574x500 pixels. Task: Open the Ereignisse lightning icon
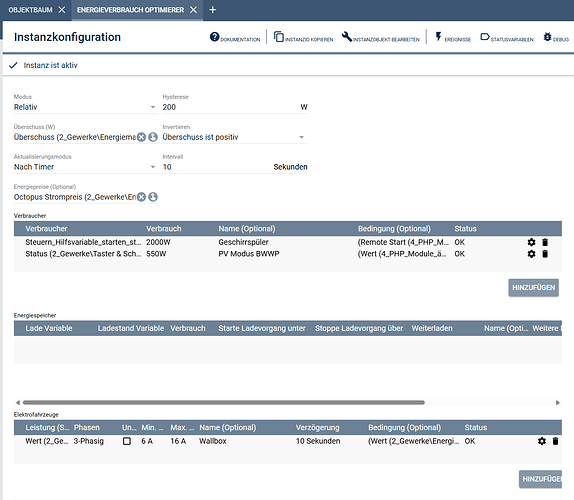(438, 37)
